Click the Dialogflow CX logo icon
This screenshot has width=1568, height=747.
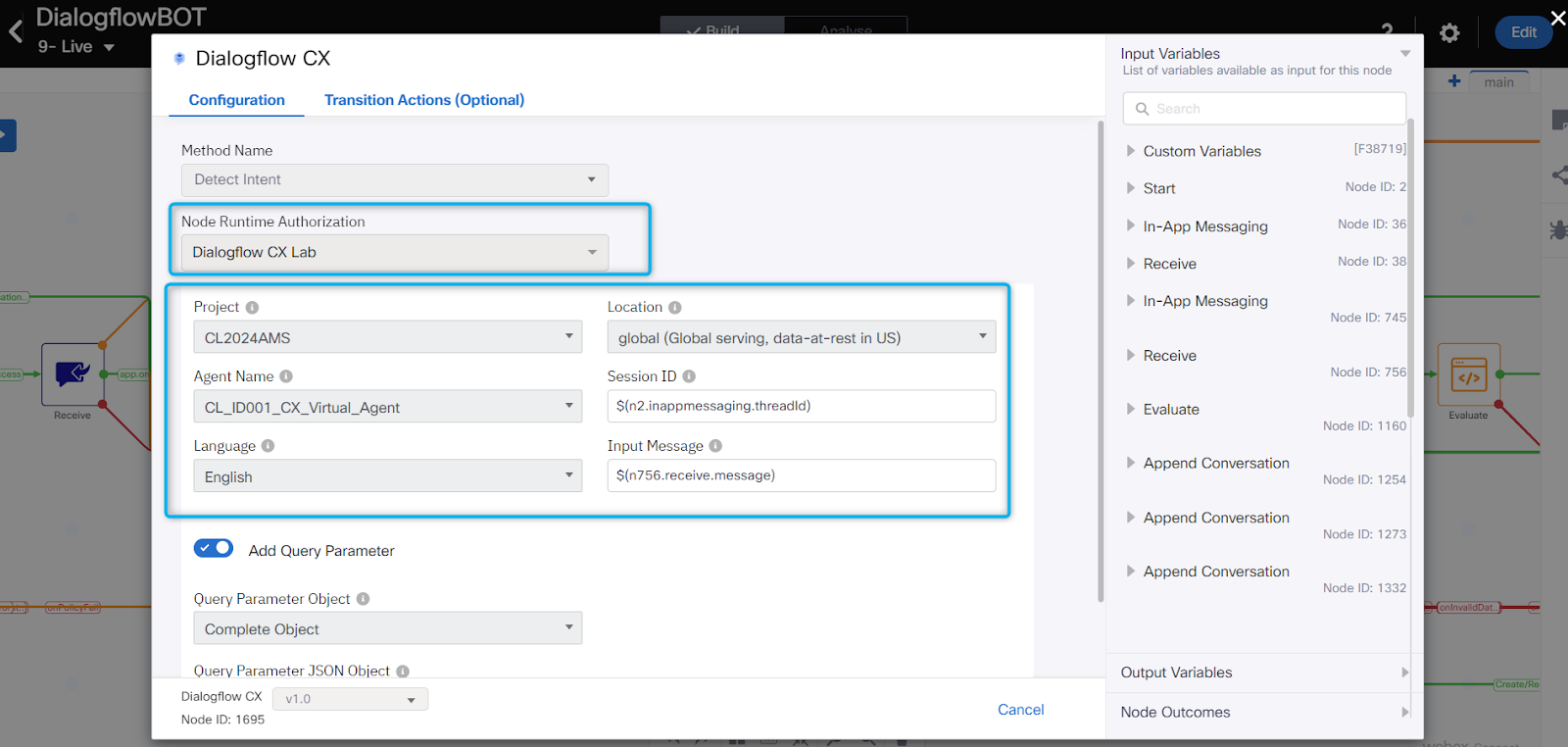(179, 58)
